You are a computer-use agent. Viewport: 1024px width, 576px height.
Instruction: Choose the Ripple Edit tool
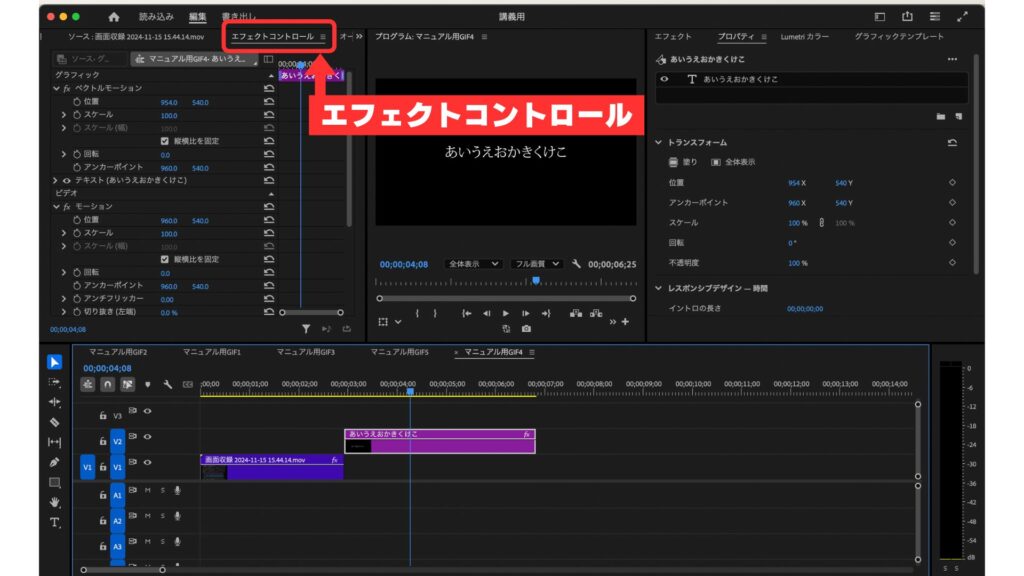pyautogui.click(x=55, y=402)
